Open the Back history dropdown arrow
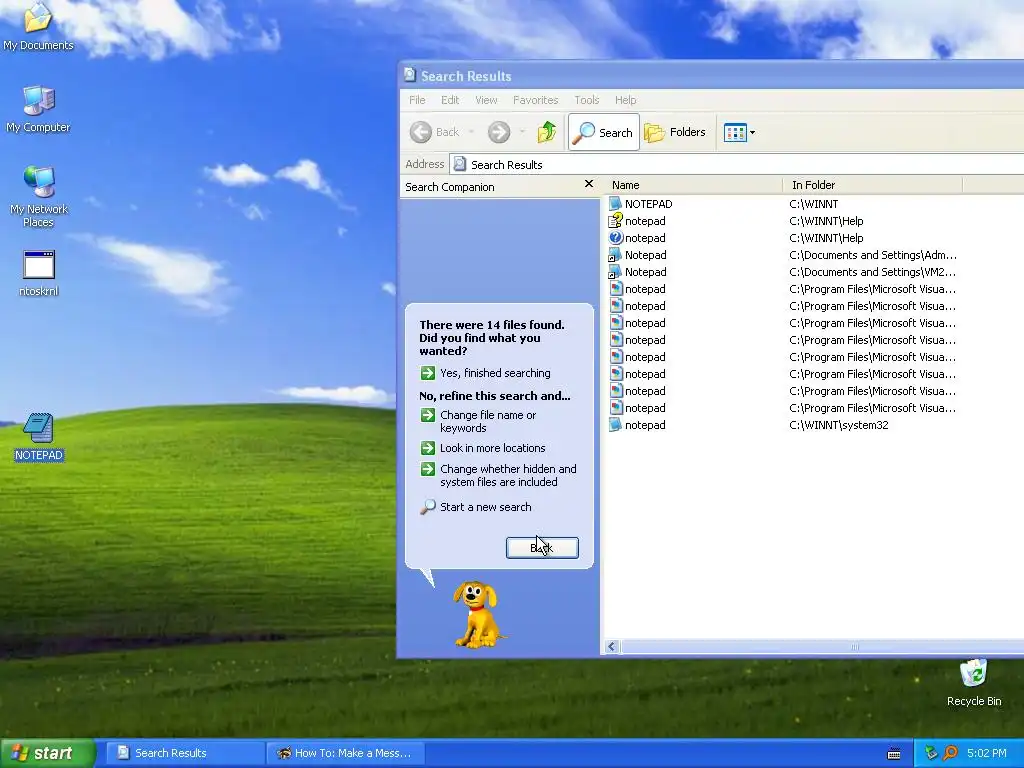The width and height of the screenshot is (1024, 768). (472, 132)
